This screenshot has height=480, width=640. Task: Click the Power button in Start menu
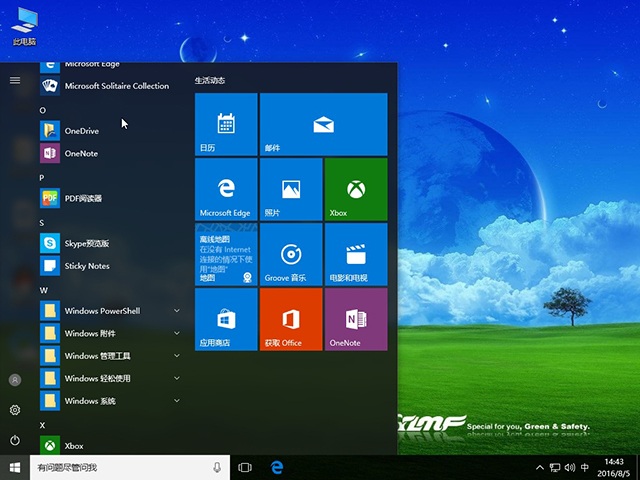(x=15, y=440)
